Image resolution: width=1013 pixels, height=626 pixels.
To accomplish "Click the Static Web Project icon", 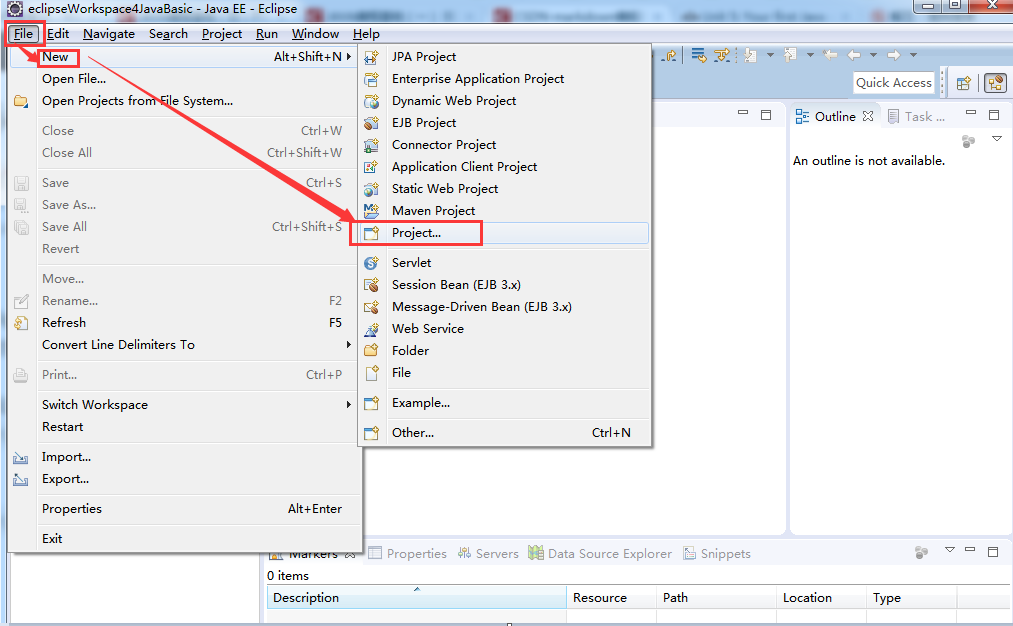I will [x=371, y=189].
